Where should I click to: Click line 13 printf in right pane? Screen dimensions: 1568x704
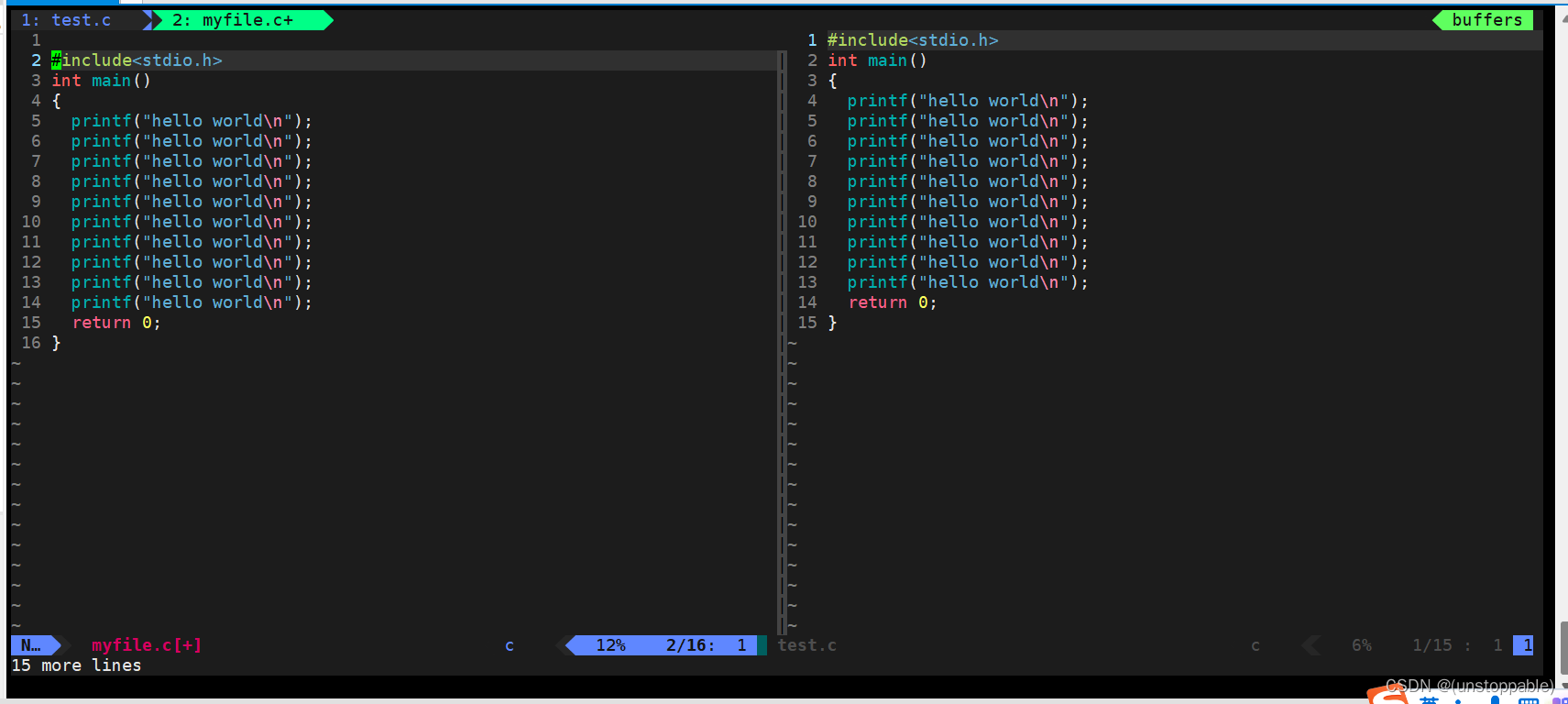[968, 282]
